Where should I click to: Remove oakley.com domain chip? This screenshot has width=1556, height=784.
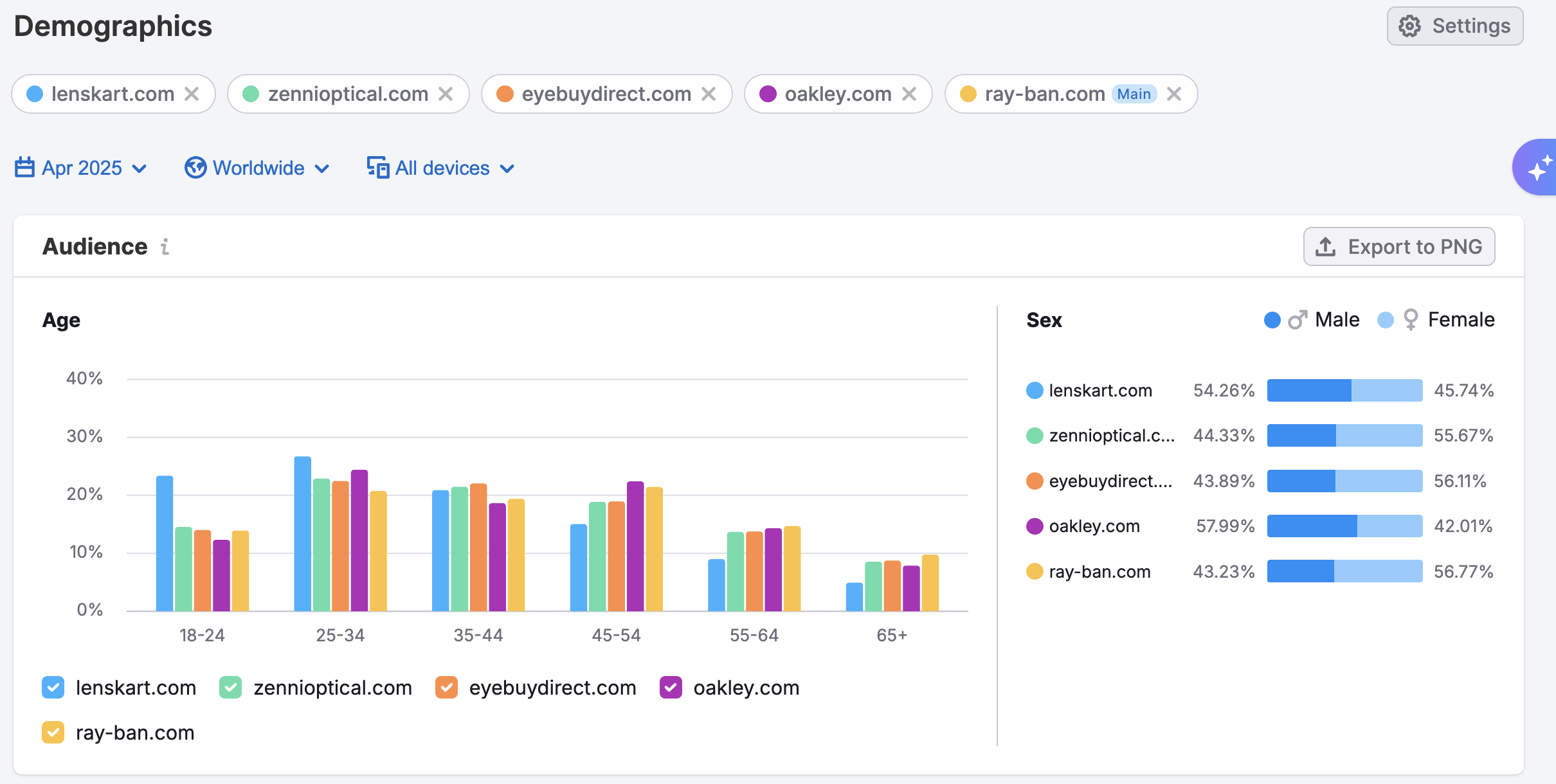[909, 94]
